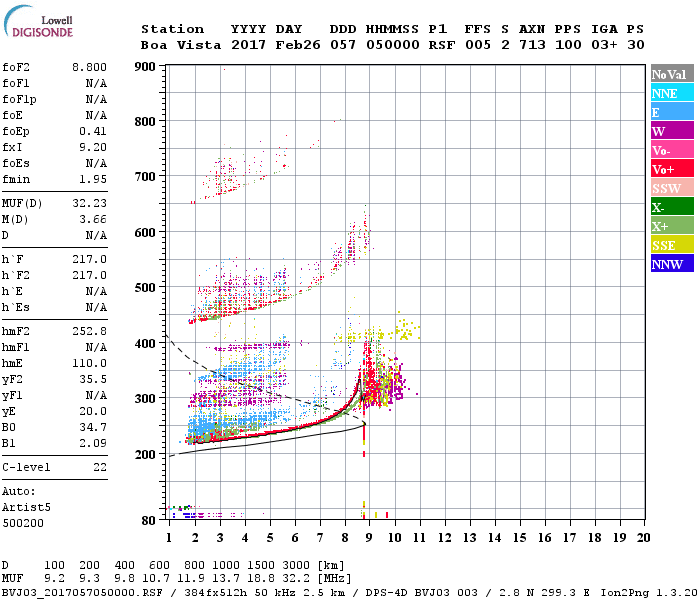Image resolution: width=700 pixels, height=600 pixels.
Task: Click the C-level value 22
Action: [x=99, y=467]
